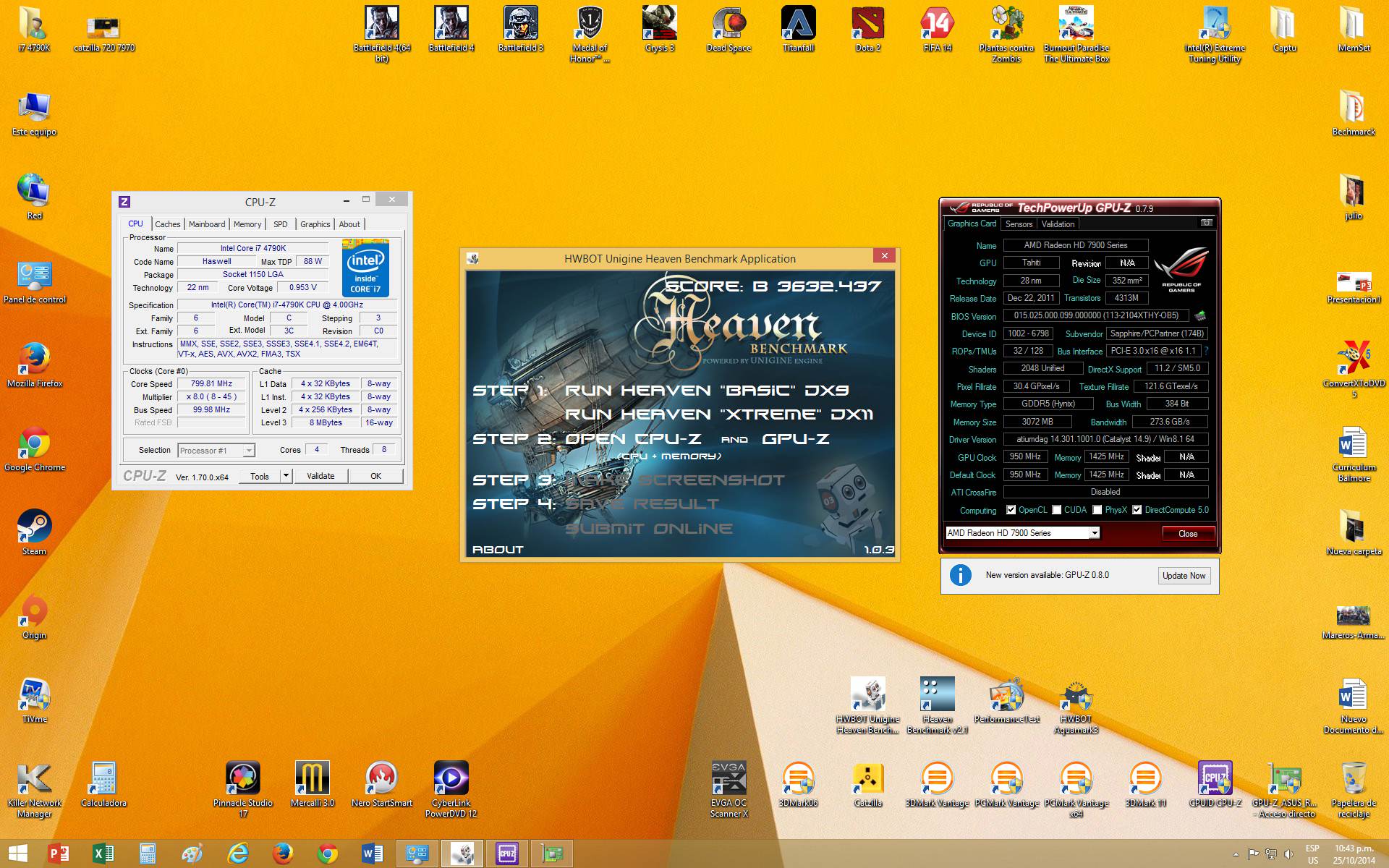The width and height of the screenshot is (1389, 868).
Task: Click the taskbar clock and date
Action: (x=1354, y=854)
